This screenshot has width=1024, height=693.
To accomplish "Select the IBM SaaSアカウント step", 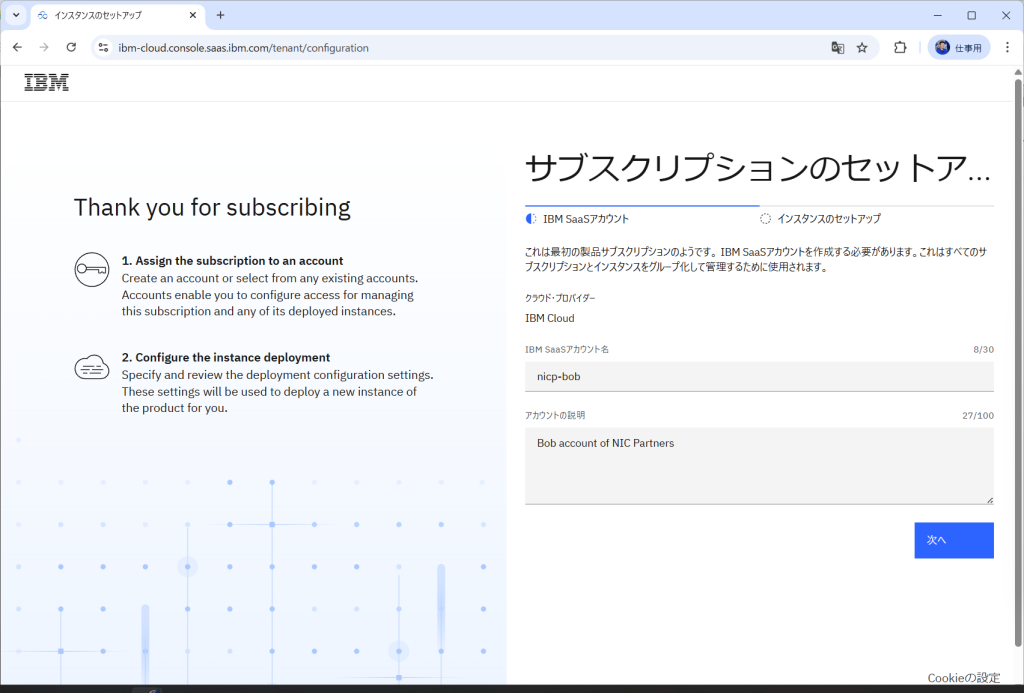I will click(x=577, y=219).
